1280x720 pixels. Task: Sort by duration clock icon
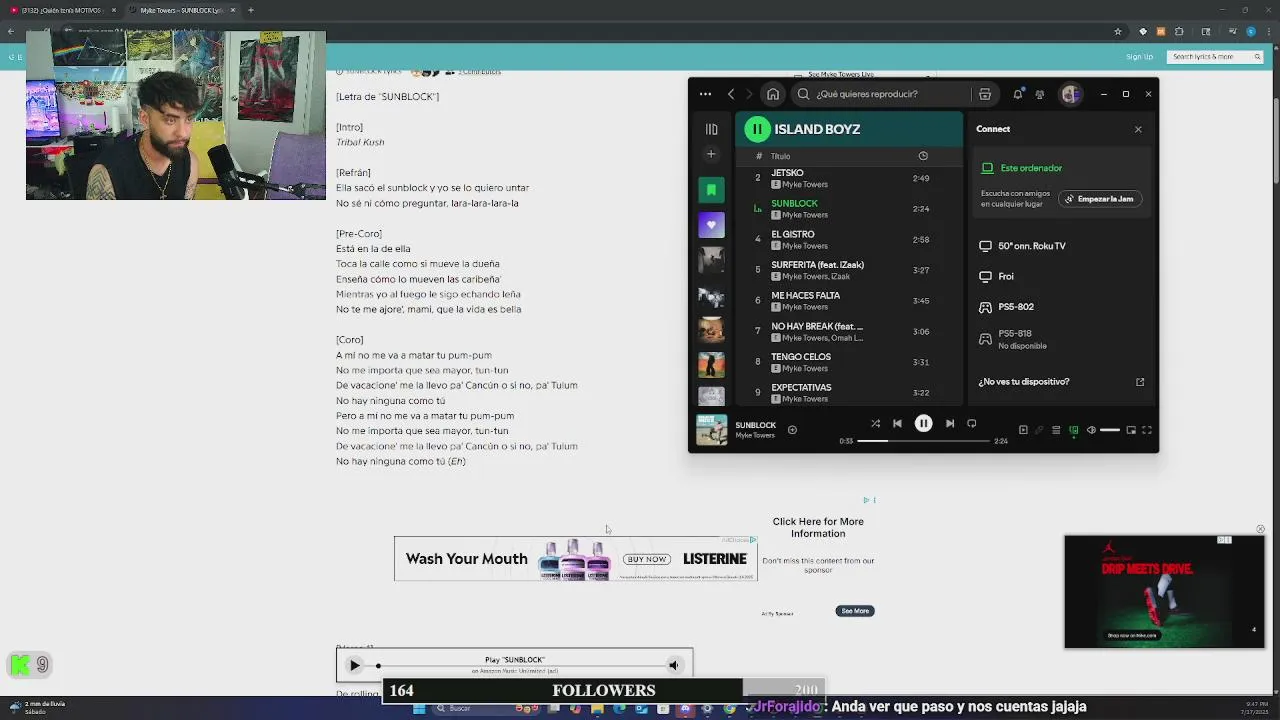click(923, 156)
